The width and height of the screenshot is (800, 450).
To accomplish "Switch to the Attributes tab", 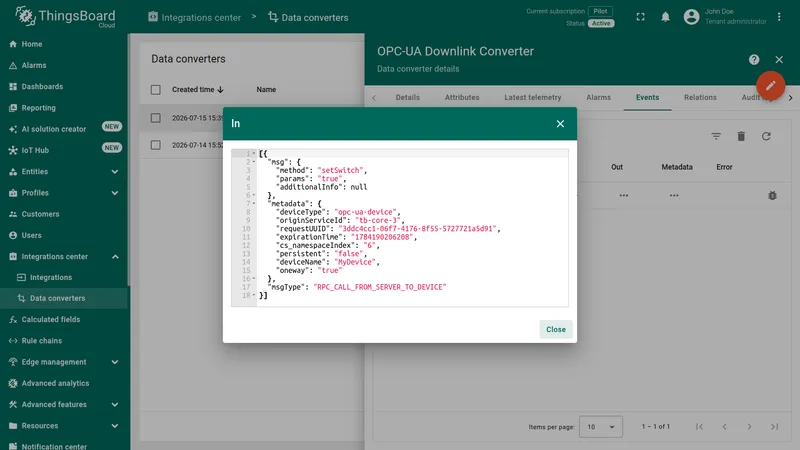I will pos(462,97).
